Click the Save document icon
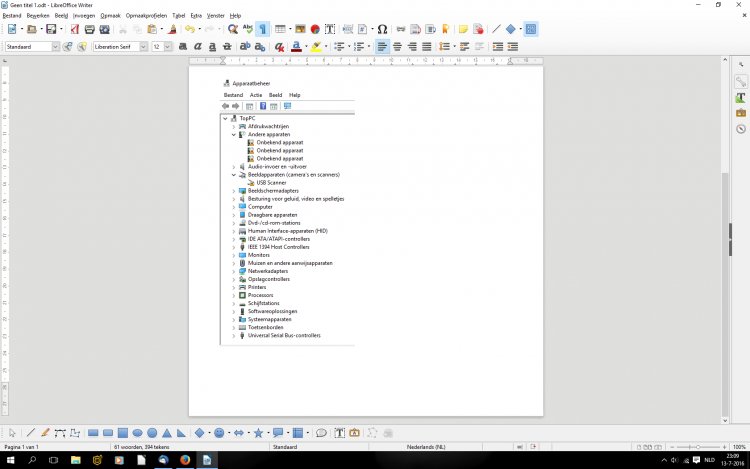Image resolution: width=750 pixels, height=469 pixels. click(x=50, y=30)
